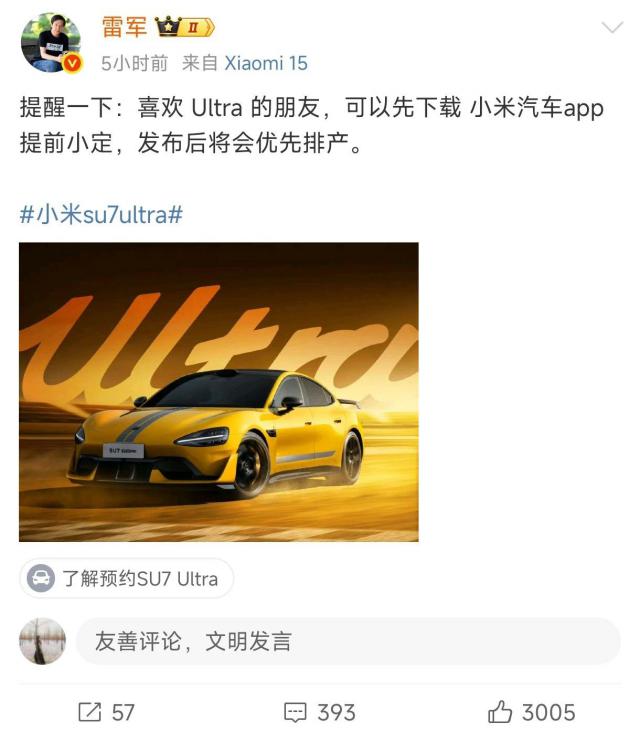Tap the comment bubble icon

tap(295, 712)
